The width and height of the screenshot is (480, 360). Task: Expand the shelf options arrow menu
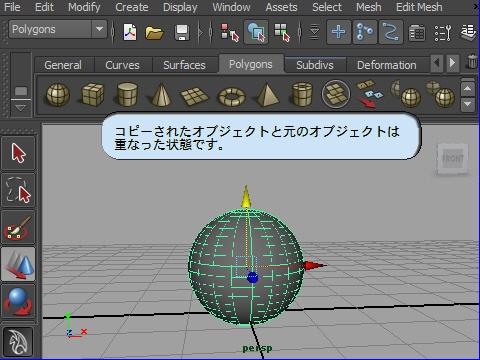point(21,108)
